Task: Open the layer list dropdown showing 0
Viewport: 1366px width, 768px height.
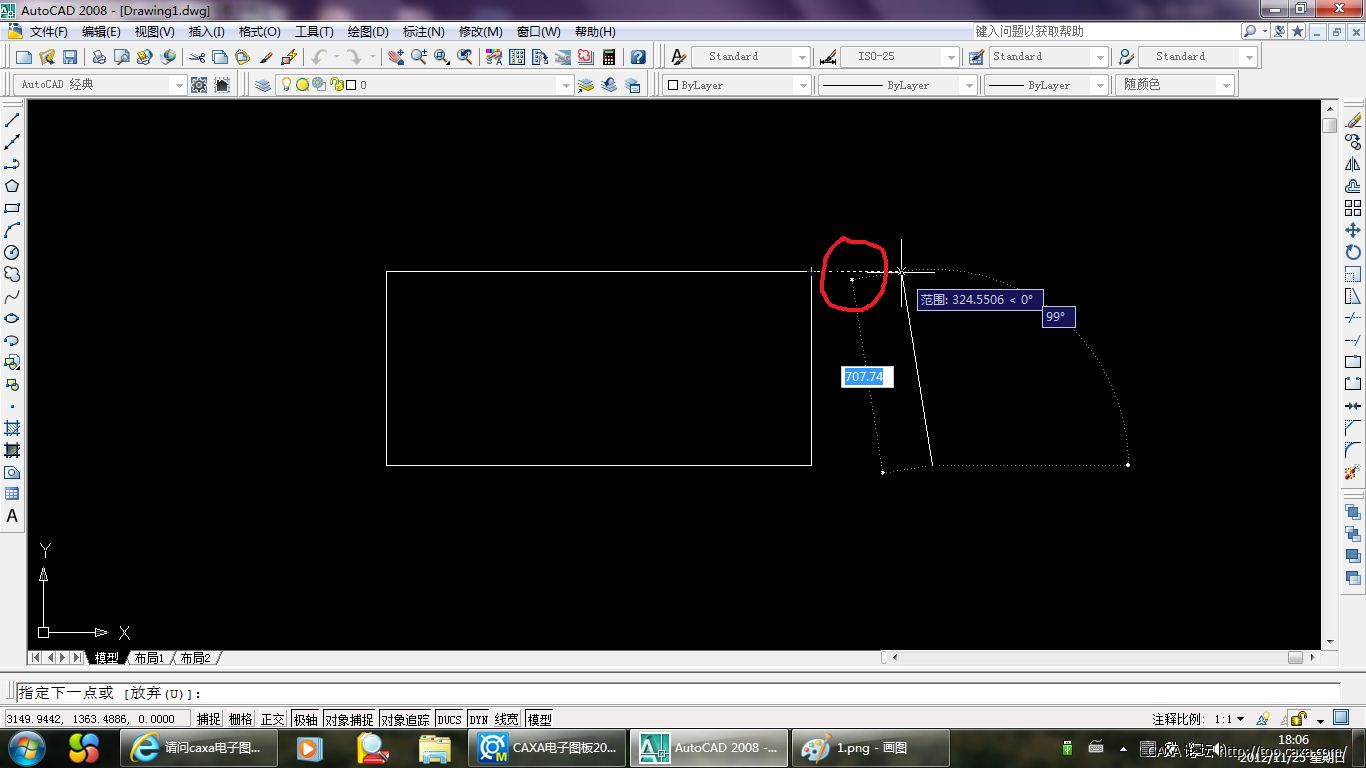Action: click(566, 85)
